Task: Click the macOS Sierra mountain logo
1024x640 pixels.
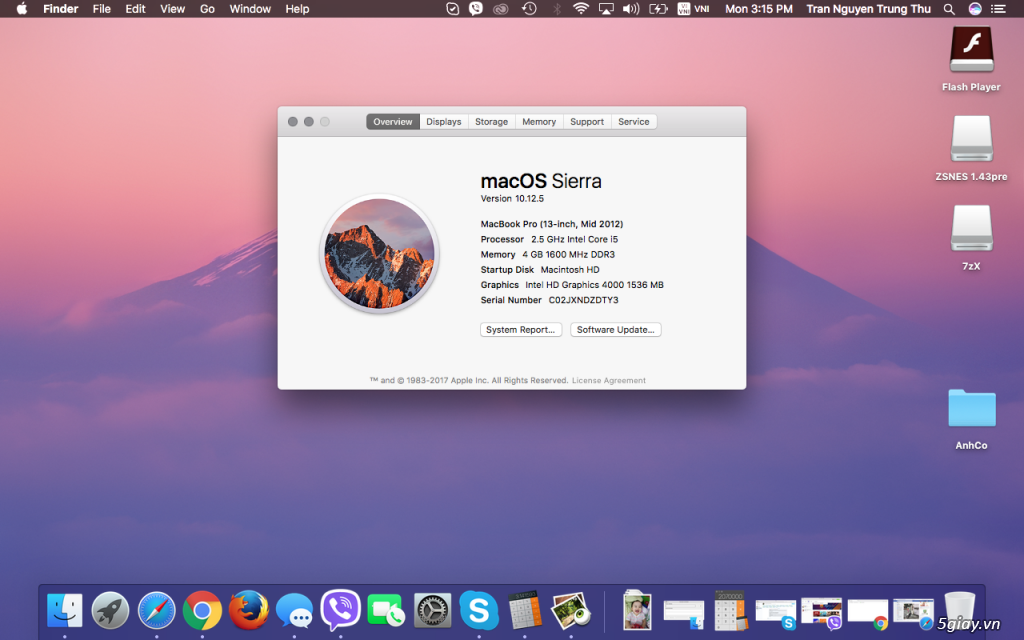Action: click(x=379, y=253)
